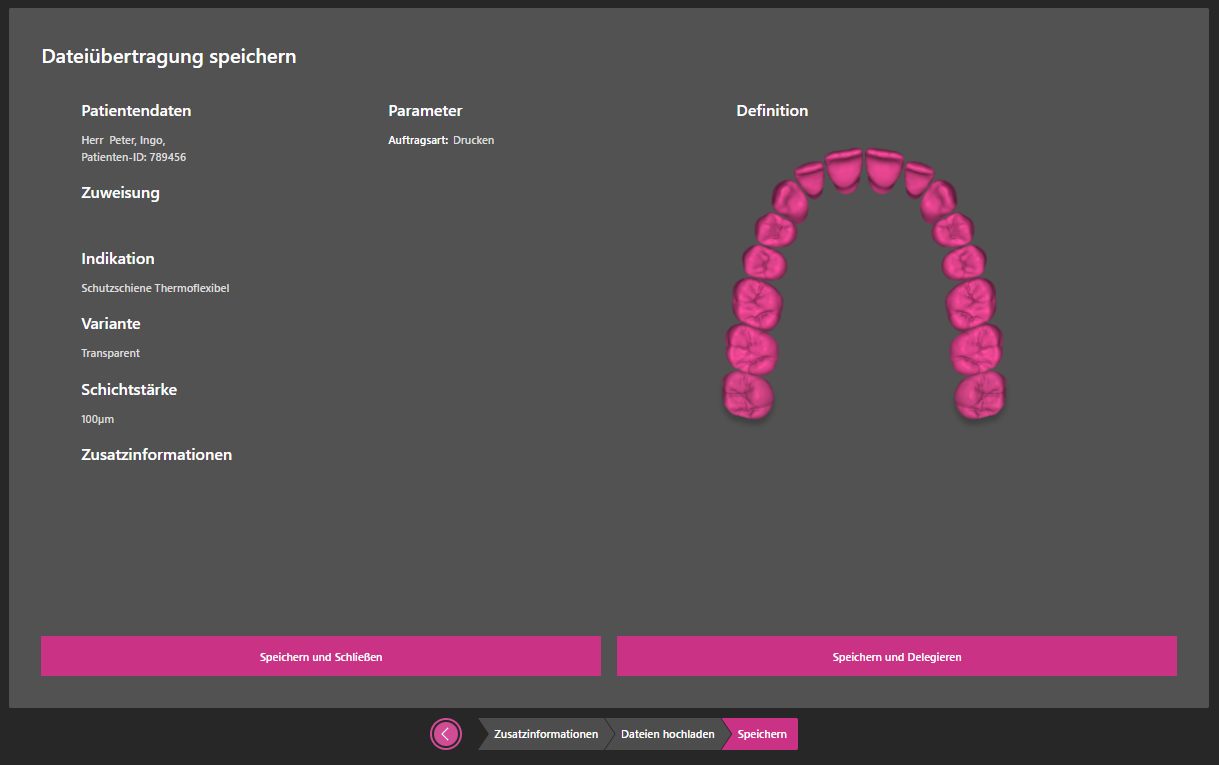Select second molar from back, right side
This screenshot has width=1219, height=765.
click(976, 347)
